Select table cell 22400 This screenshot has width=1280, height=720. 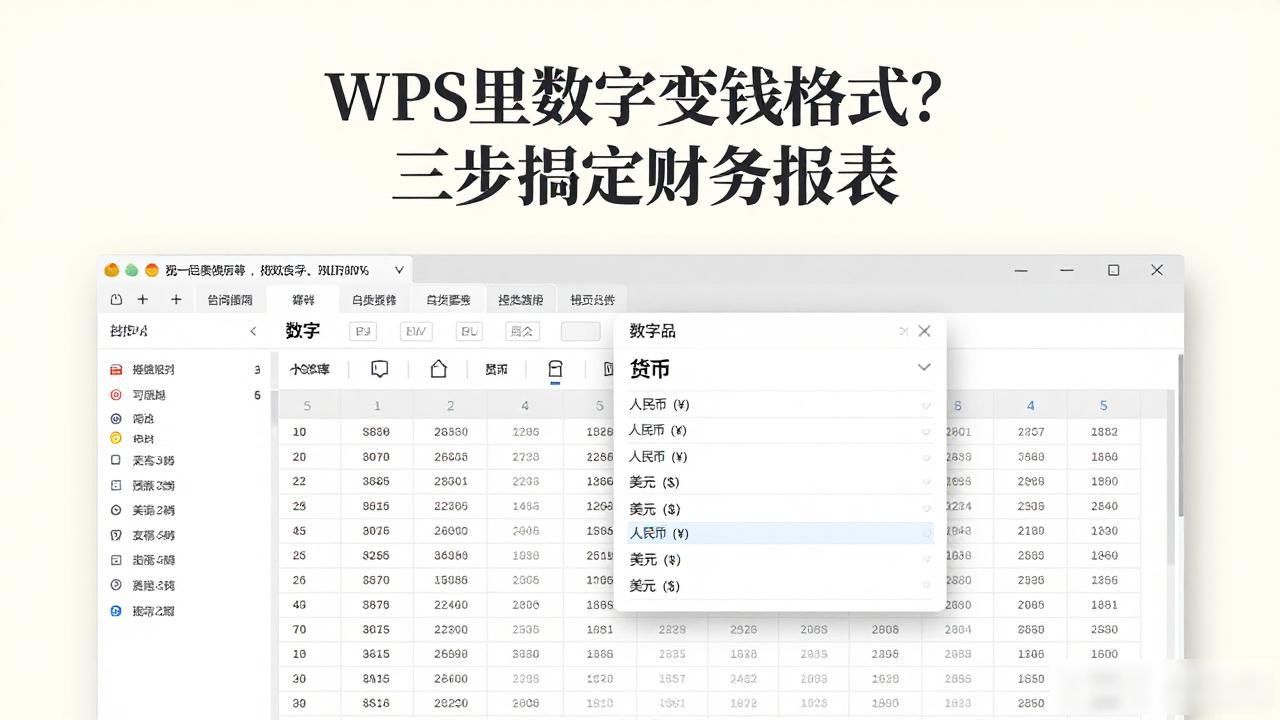(451, 605)
